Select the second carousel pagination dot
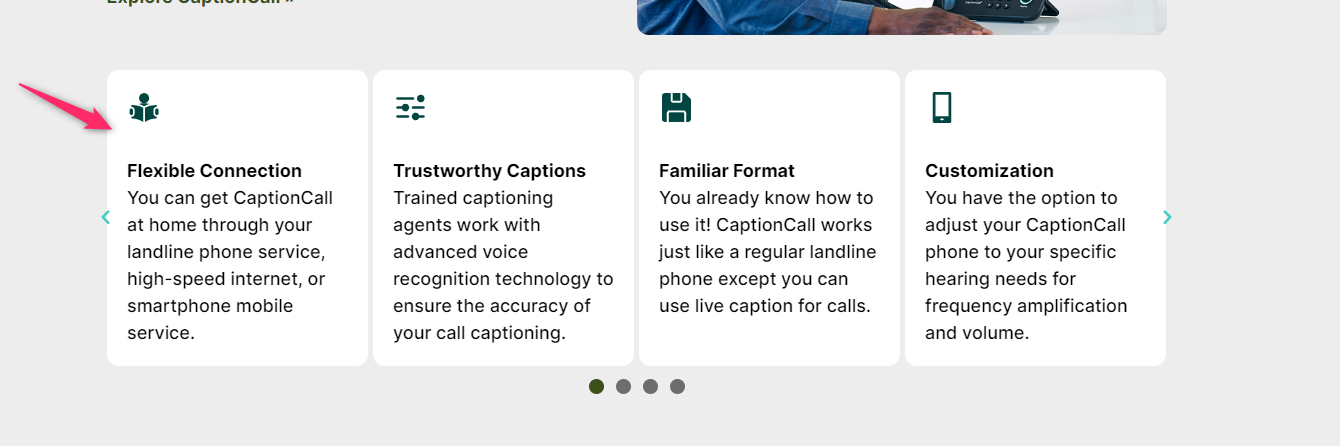 coord(623,386)
